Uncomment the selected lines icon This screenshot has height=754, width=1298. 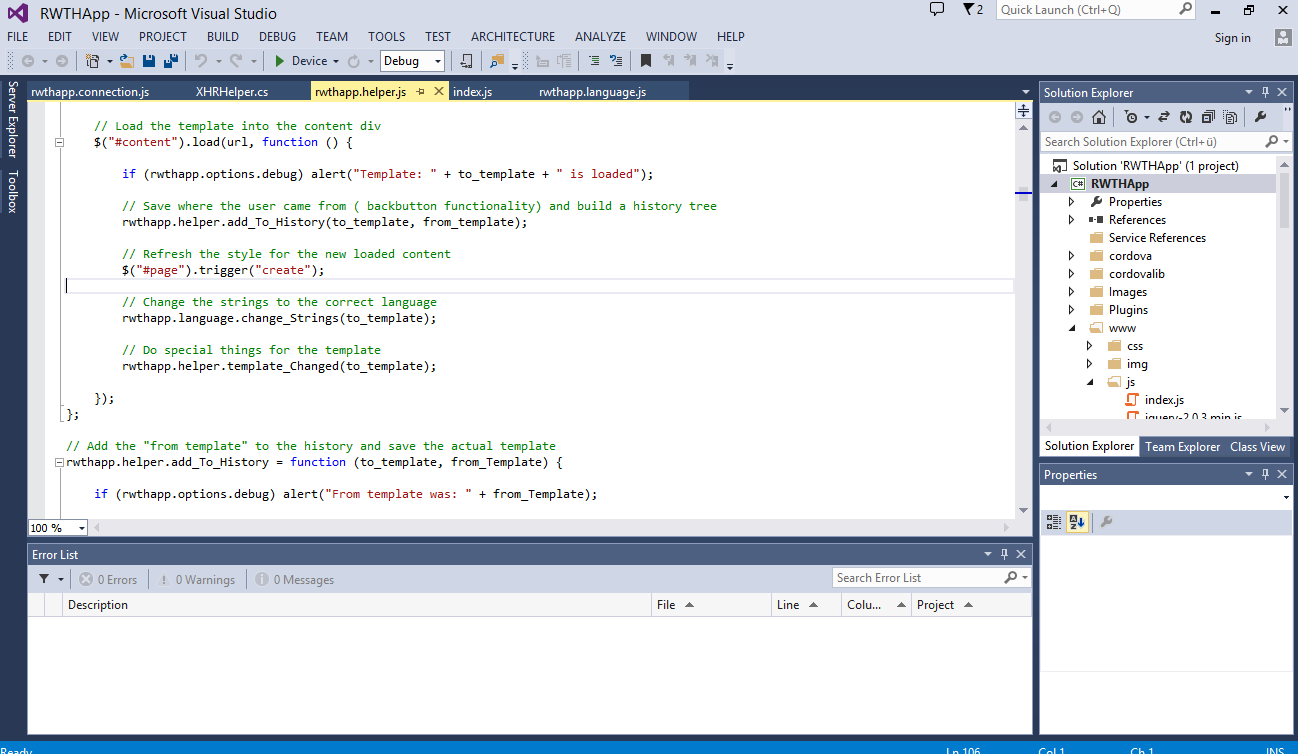[616, 61]
